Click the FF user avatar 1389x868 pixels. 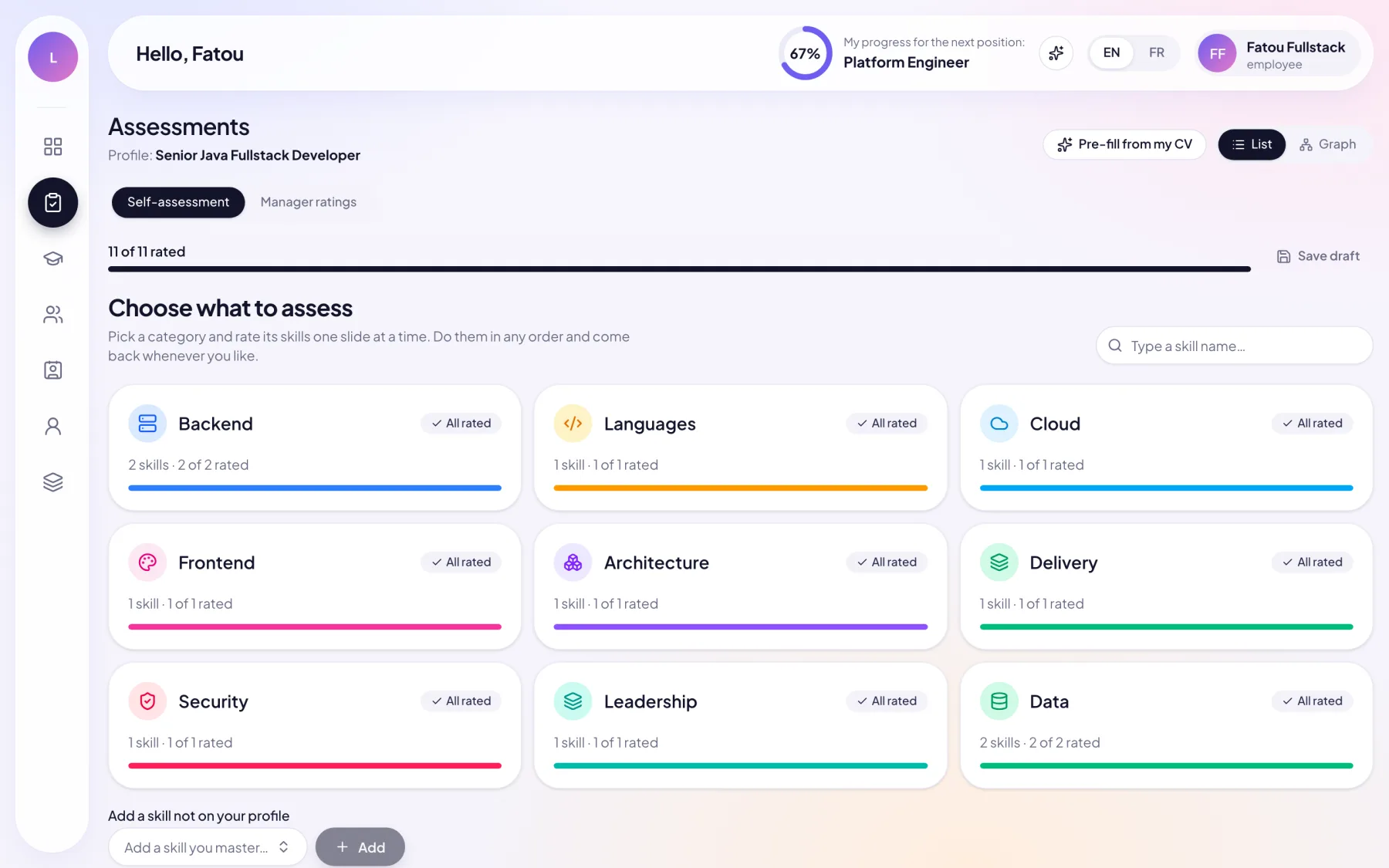(x=1217, y=54)
